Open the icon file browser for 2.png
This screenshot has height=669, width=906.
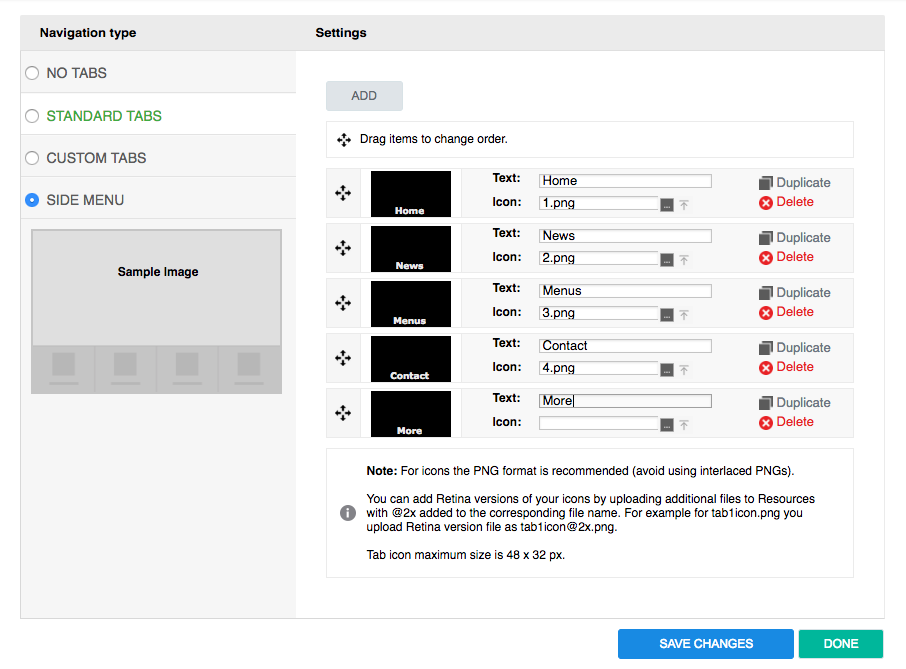667,259
